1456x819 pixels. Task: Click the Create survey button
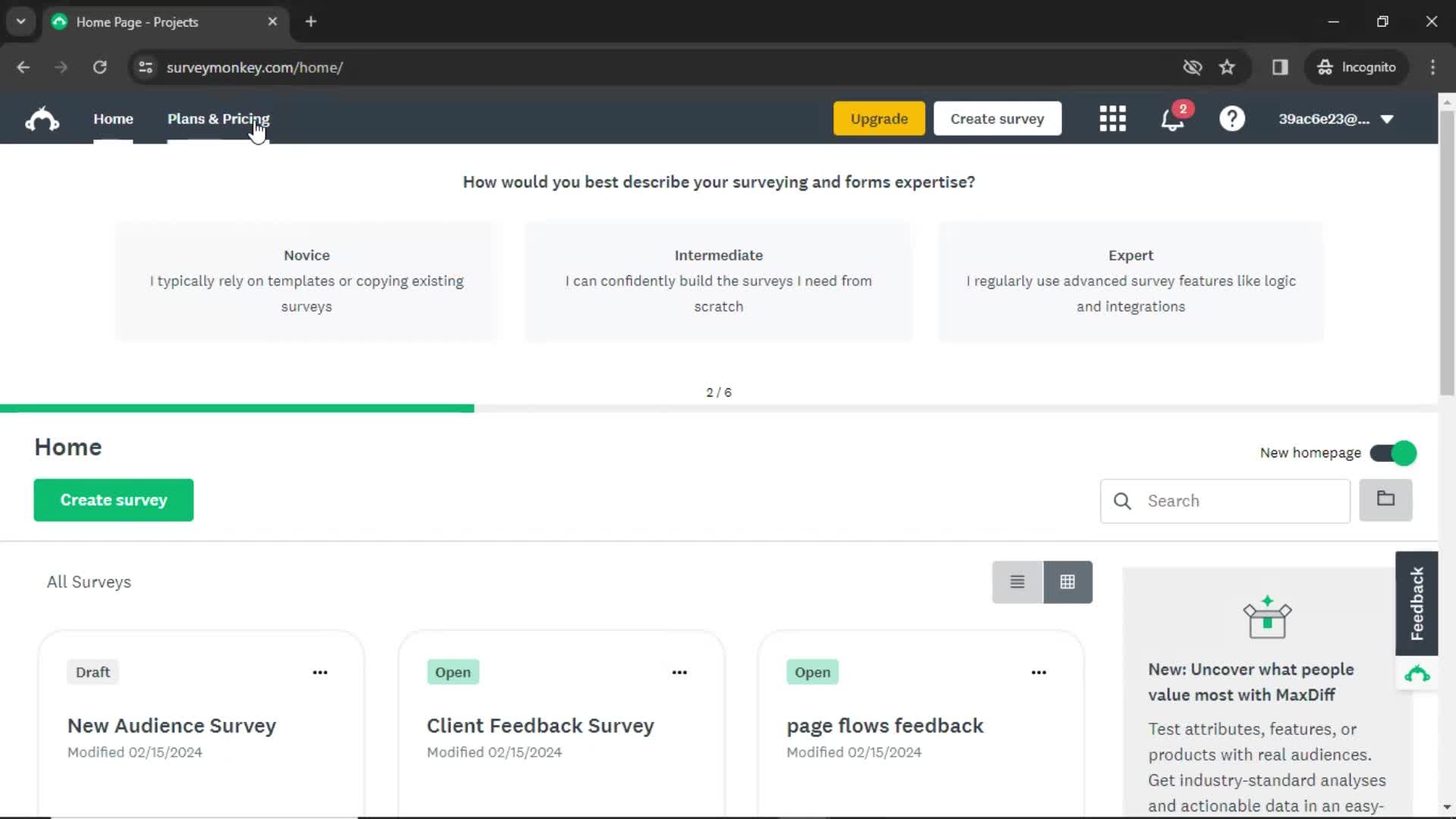point(997,118)
